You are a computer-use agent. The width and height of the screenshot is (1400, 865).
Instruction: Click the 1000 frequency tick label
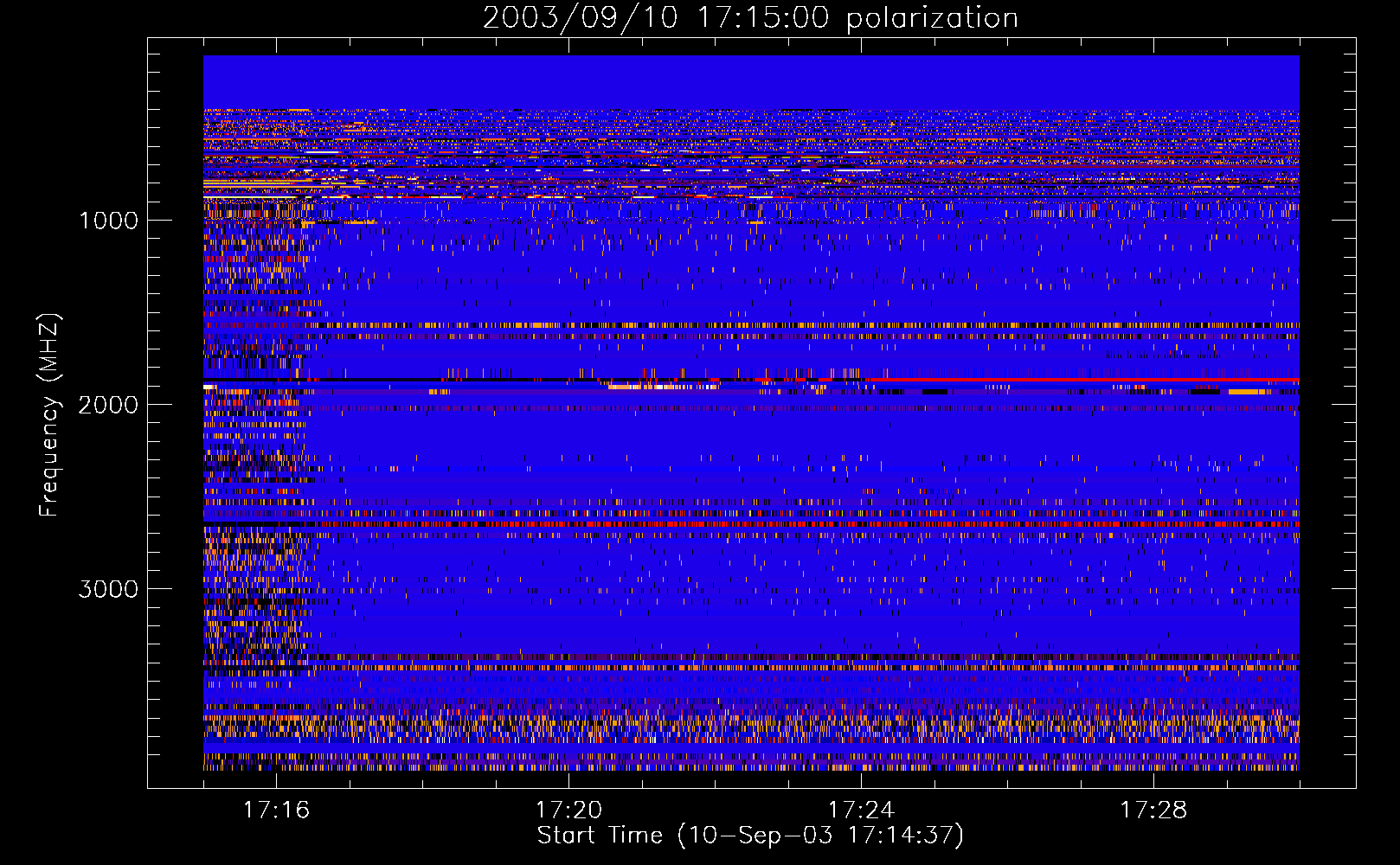tap(108, 221)
